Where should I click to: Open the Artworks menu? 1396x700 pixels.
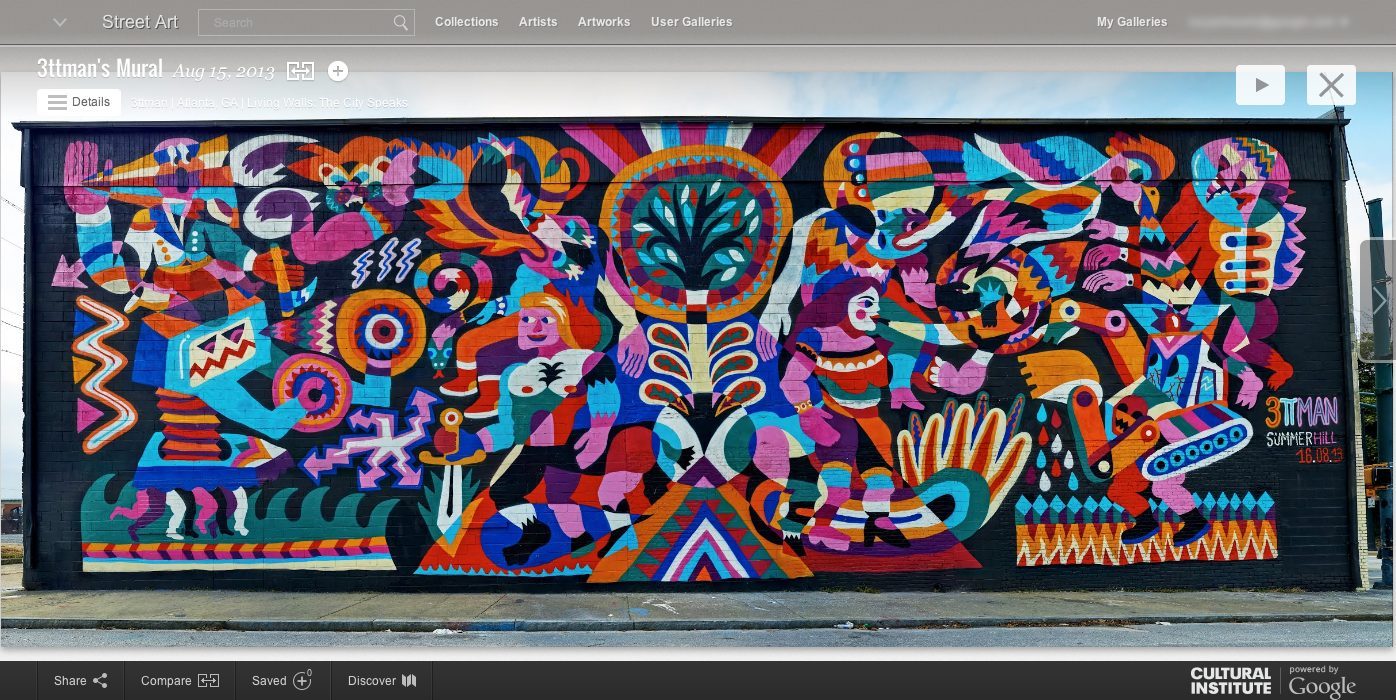point(604,22)
